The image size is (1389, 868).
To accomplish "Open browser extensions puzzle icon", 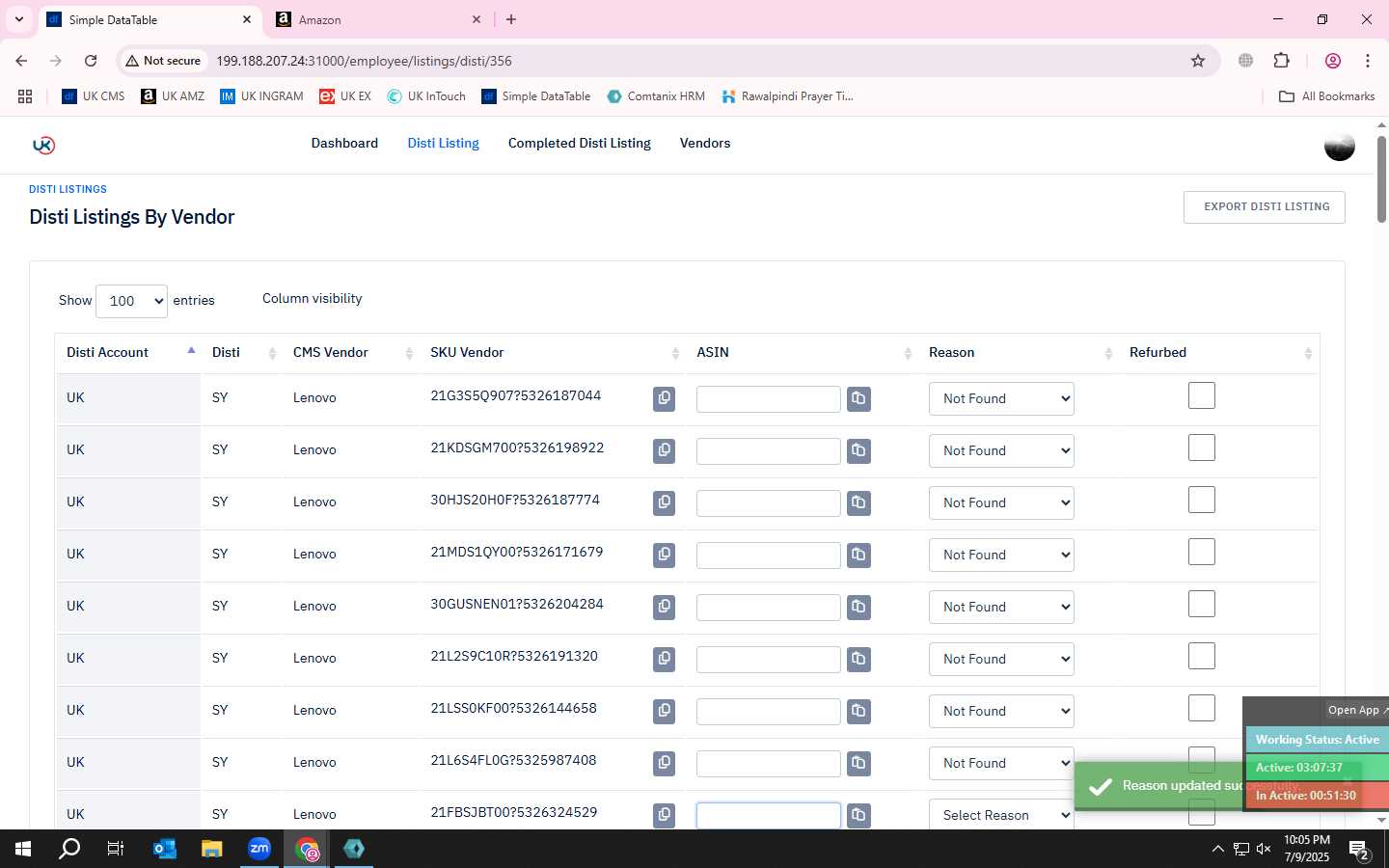I will [1281, 61].
